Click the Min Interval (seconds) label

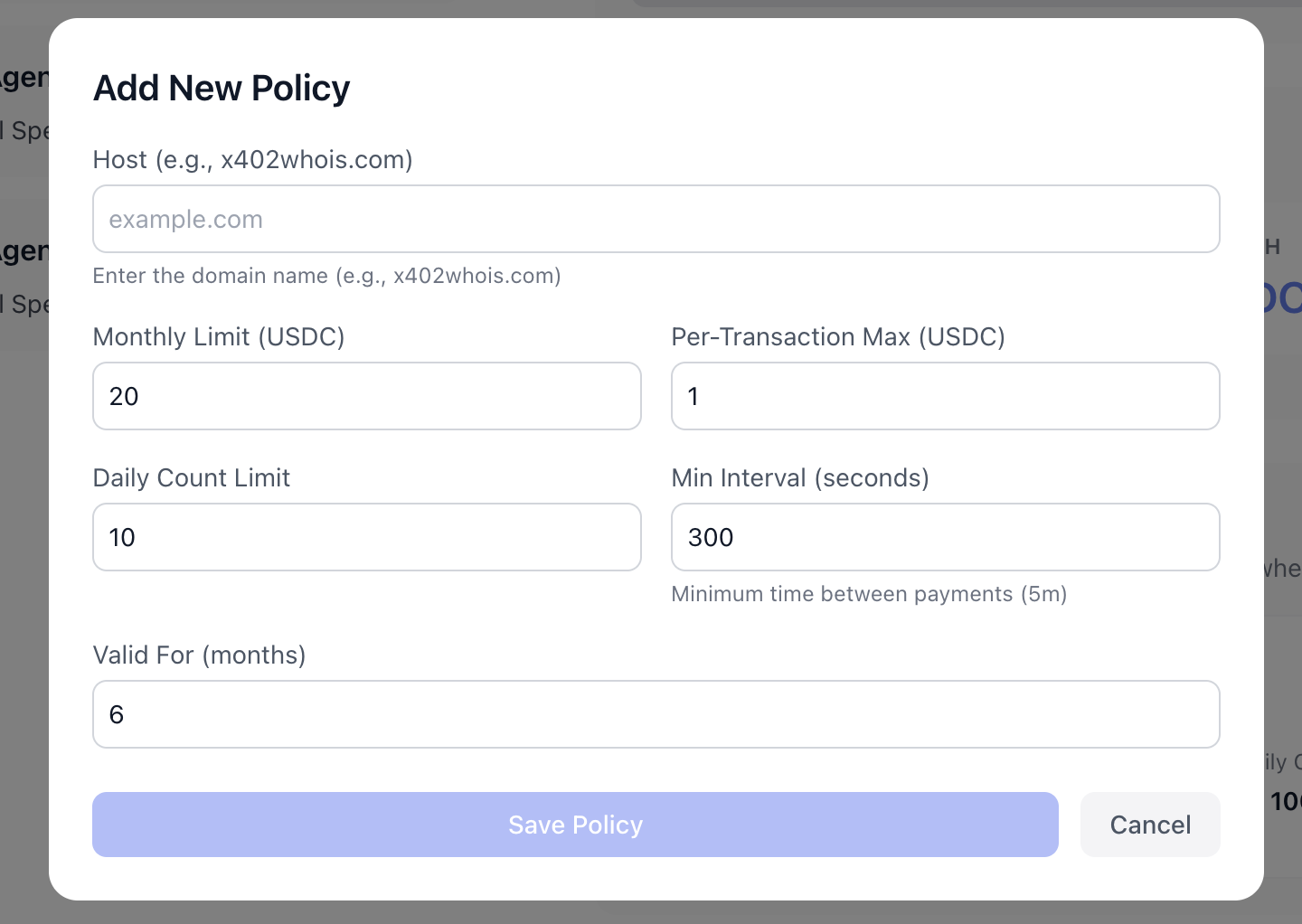coord(799,477)
